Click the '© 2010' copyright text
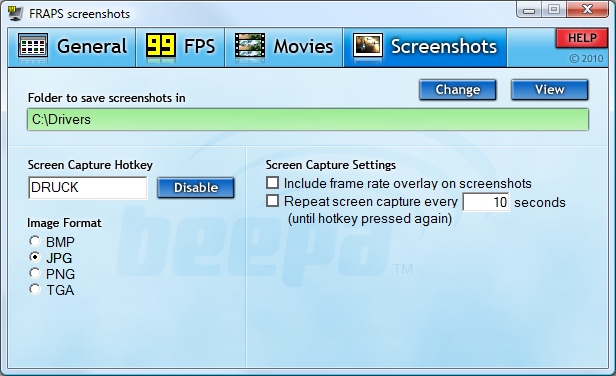616x376 pixels. click(x=586, y=59)
